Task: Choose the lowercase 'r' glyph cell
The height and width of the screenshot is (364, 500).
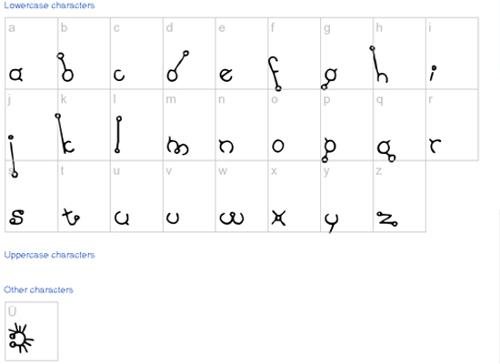Action: coord(452,125)
